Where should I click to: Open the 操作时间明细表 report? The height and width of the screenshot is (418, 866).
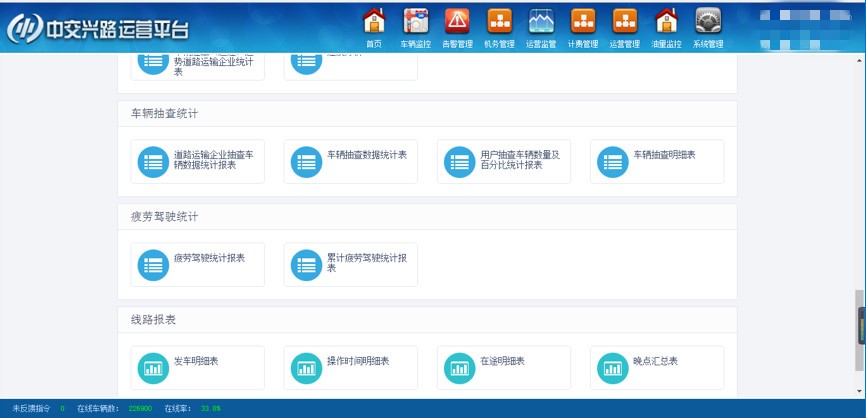tap(351, 367)
